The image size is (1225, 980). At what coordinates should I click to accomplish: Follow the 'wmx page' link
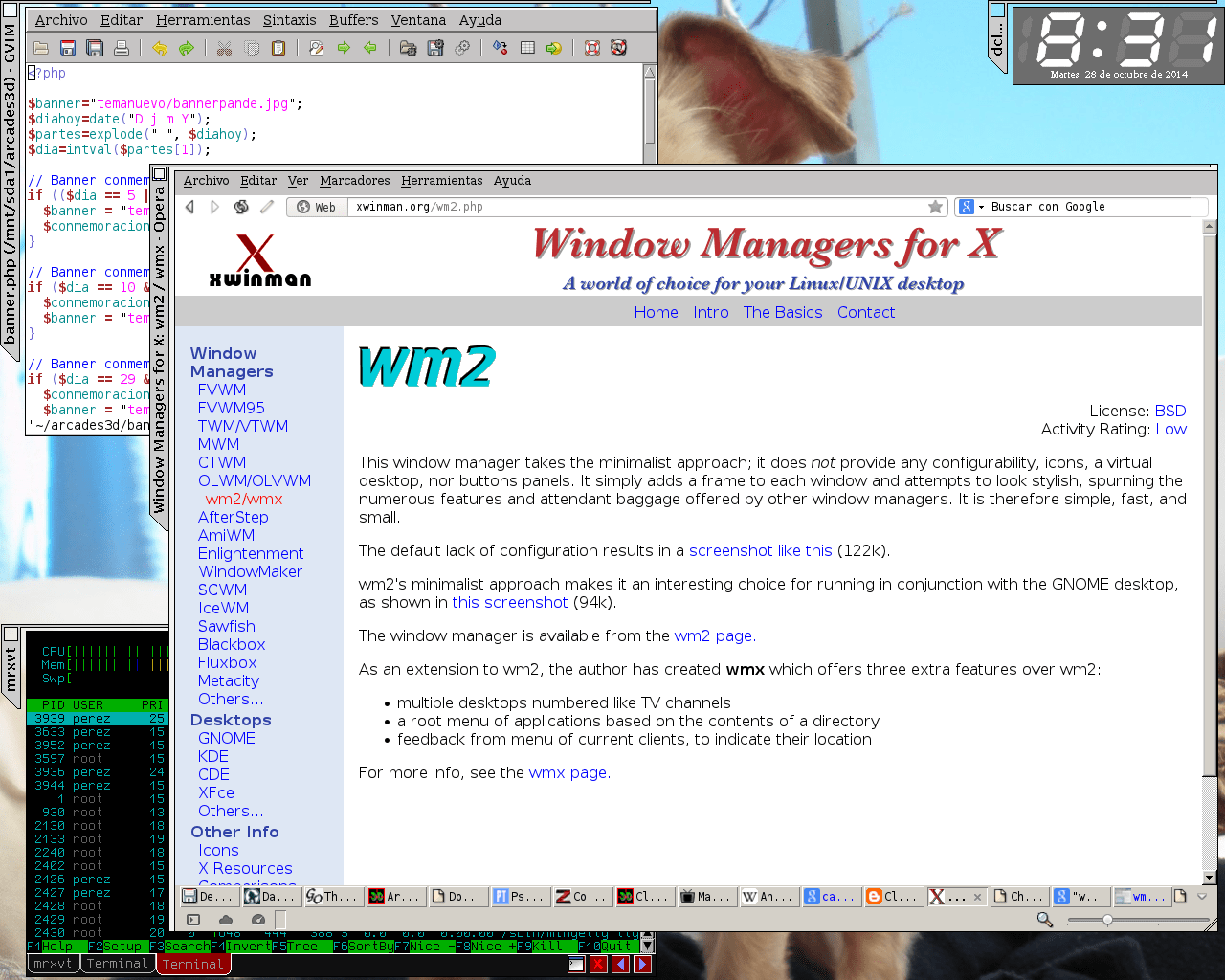569,772
